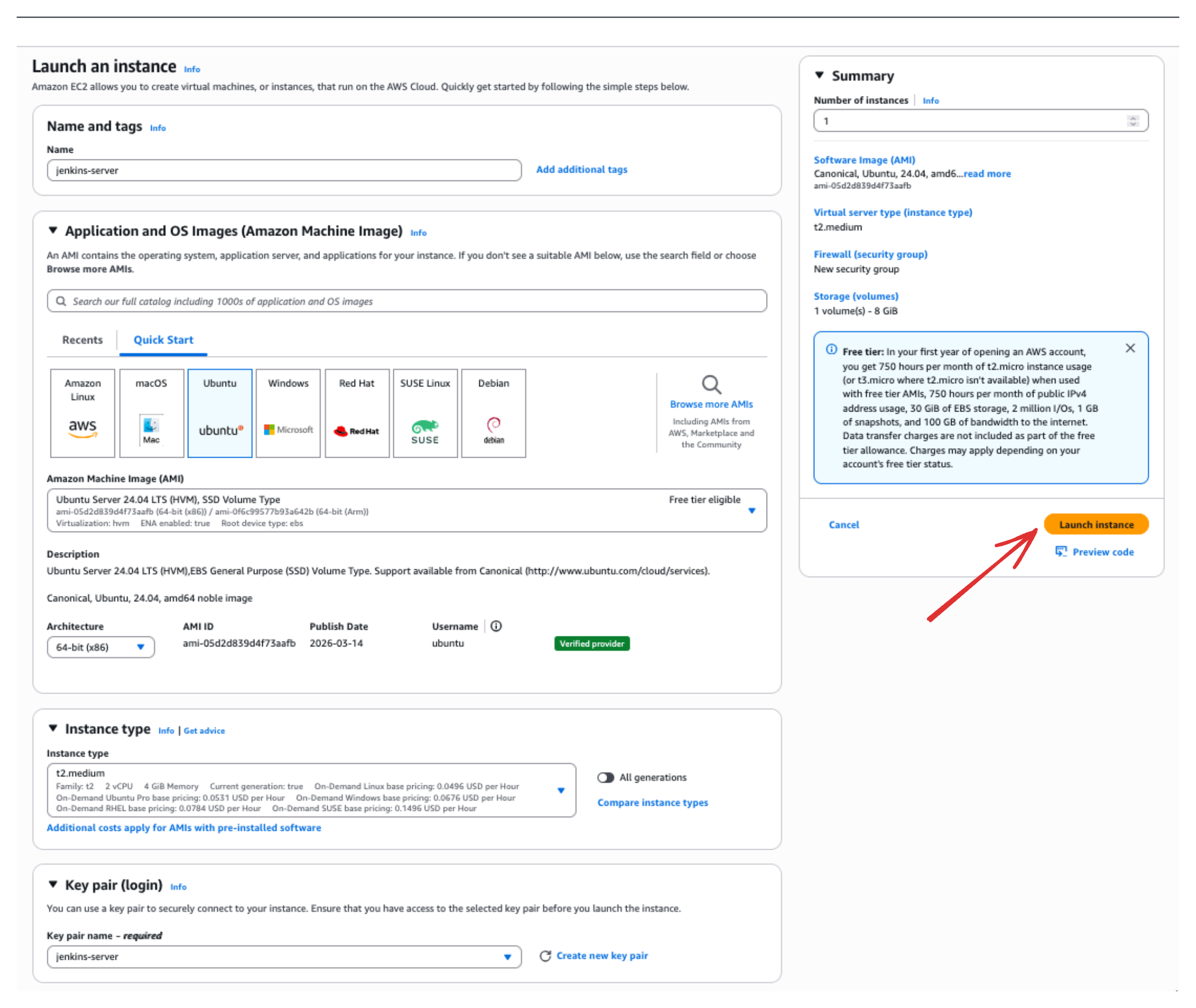The width and height of the screenshot is (1196, 1008).
Task: Click the Username info circle icon
Action: [497, 627]
